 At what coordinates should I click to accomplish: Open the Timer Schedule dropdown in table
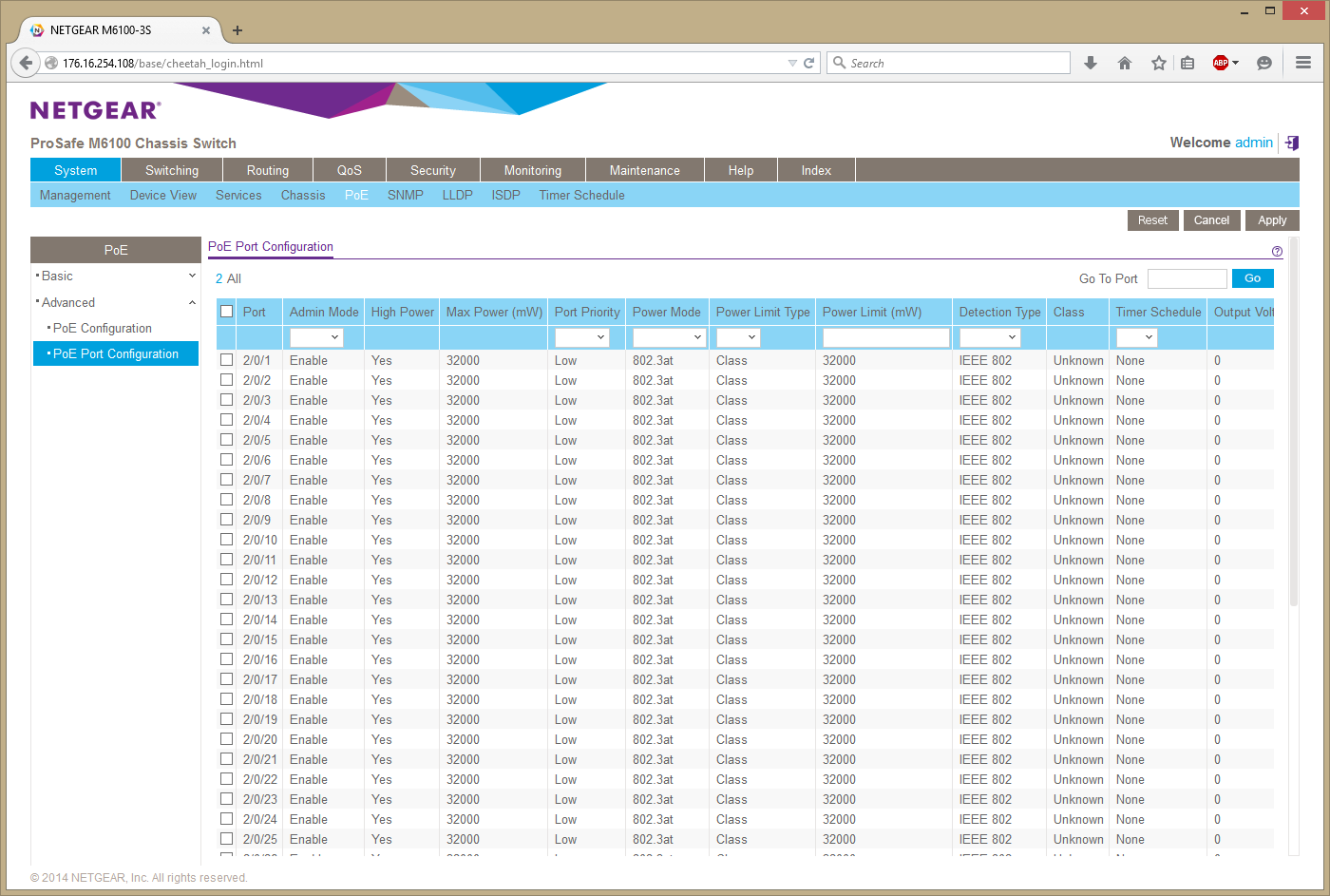click(1136, 337)
